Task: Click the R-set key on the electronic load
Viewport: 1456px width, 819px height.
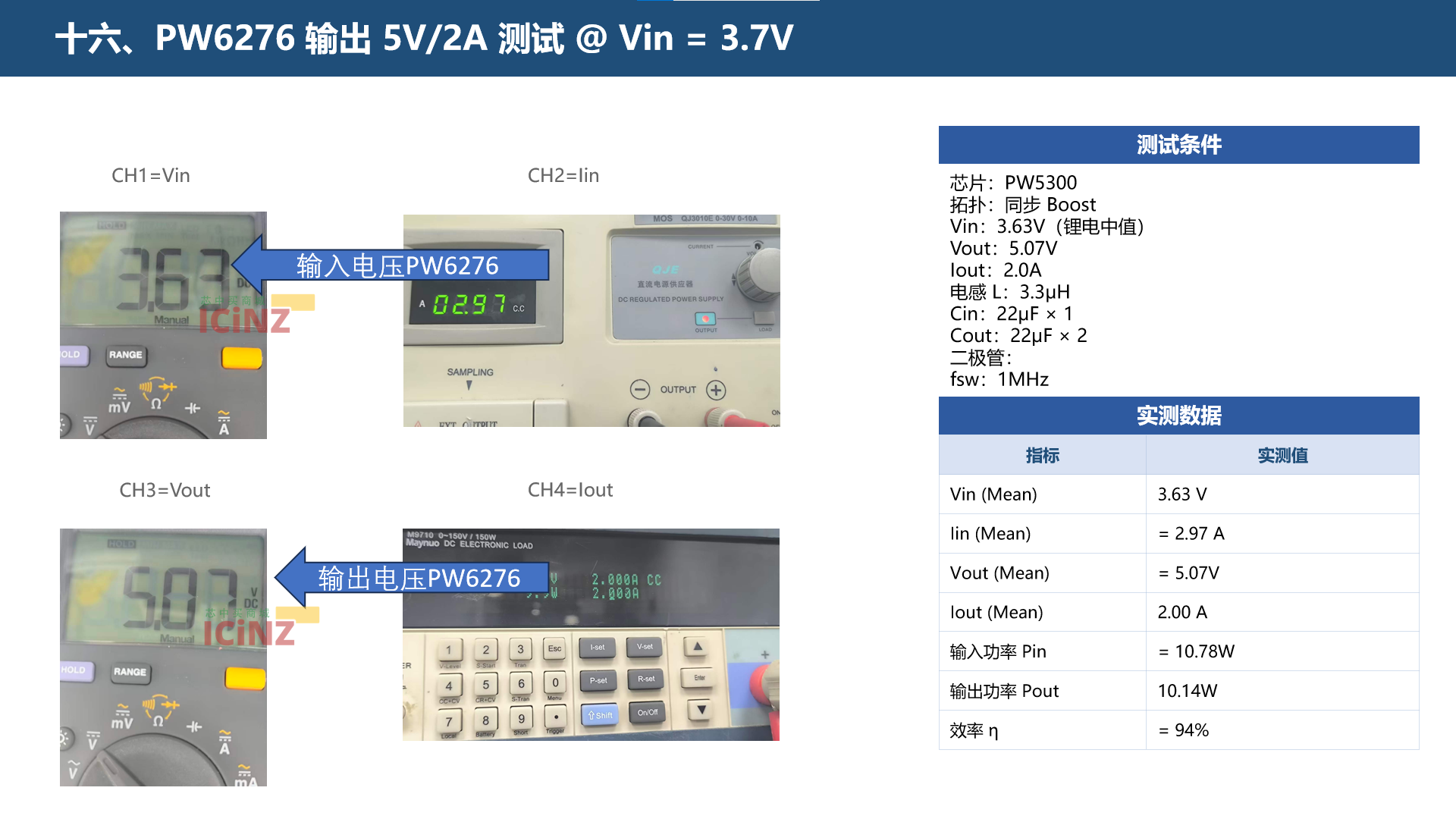Action: [646, 679]
